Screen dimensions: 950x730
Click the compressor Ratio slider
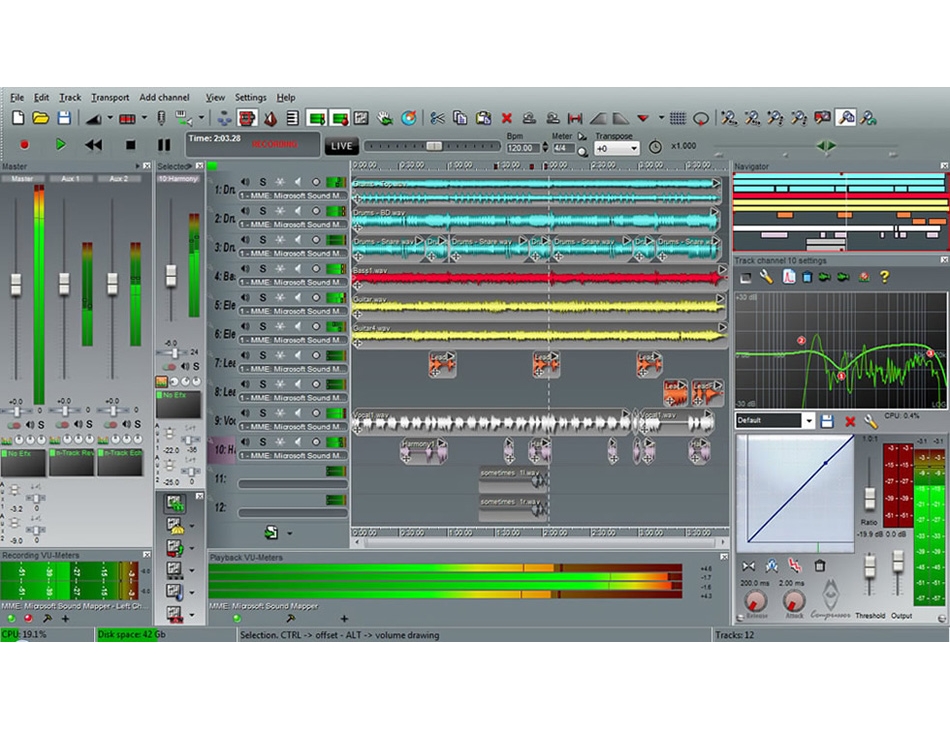[869, 499]
